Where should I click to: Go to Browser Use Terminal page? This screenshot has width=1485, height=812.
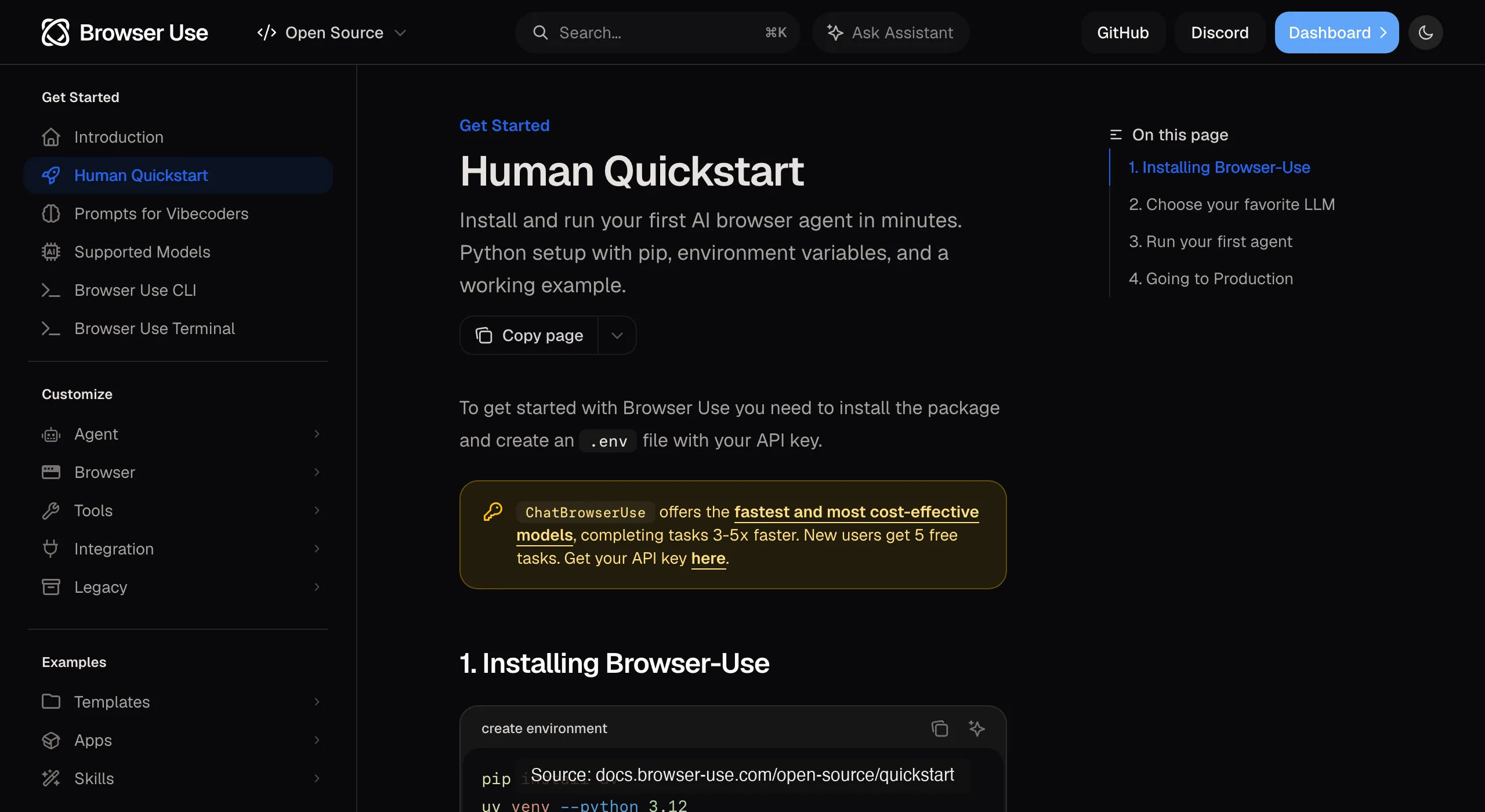pyautogui.click(x=178, y=328)
